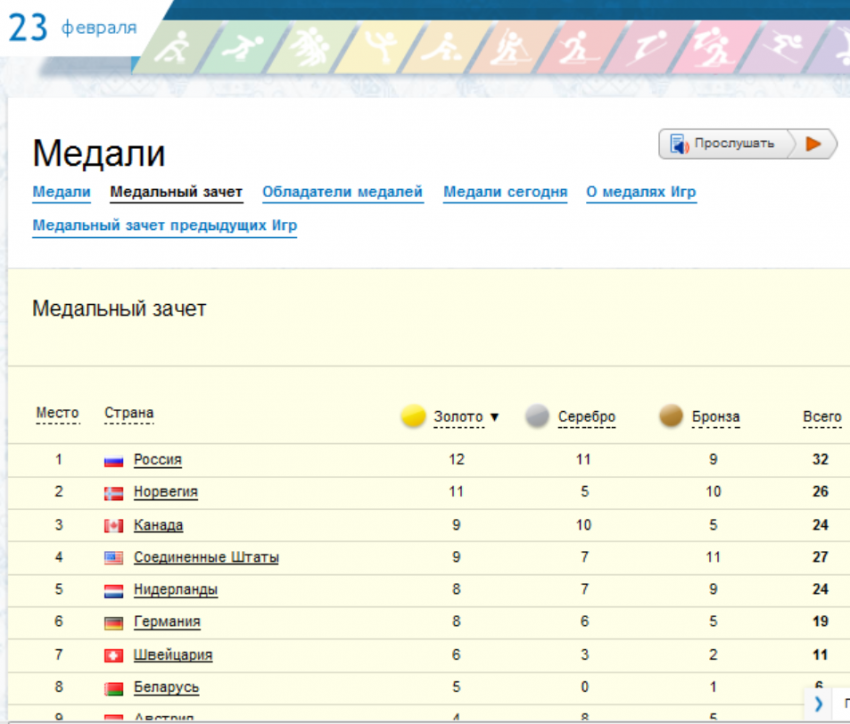Select the speed skating sport icon

pyautogui.click(x=240, y=46)
